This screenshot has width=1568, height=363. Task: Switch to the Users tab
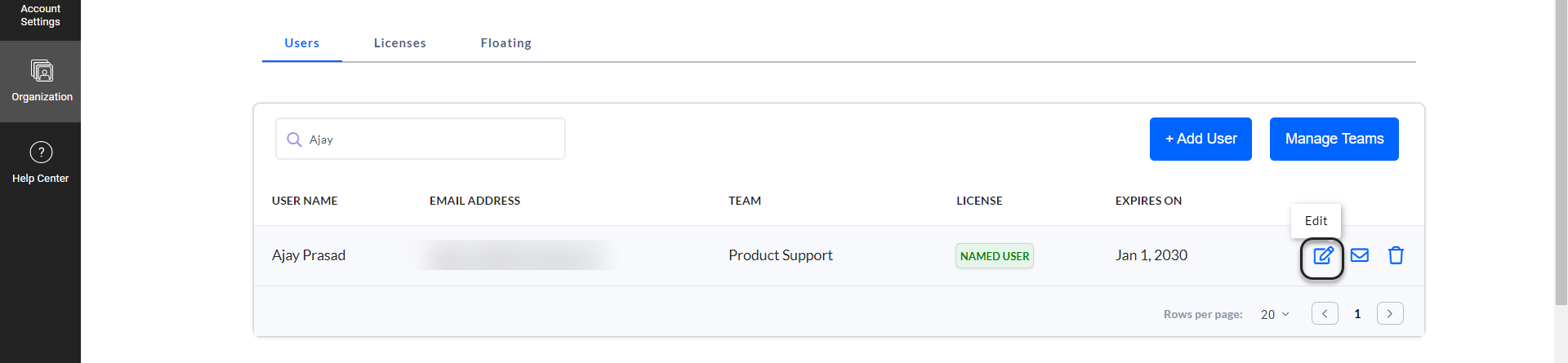pyautogui.click(x=301, y=43)
